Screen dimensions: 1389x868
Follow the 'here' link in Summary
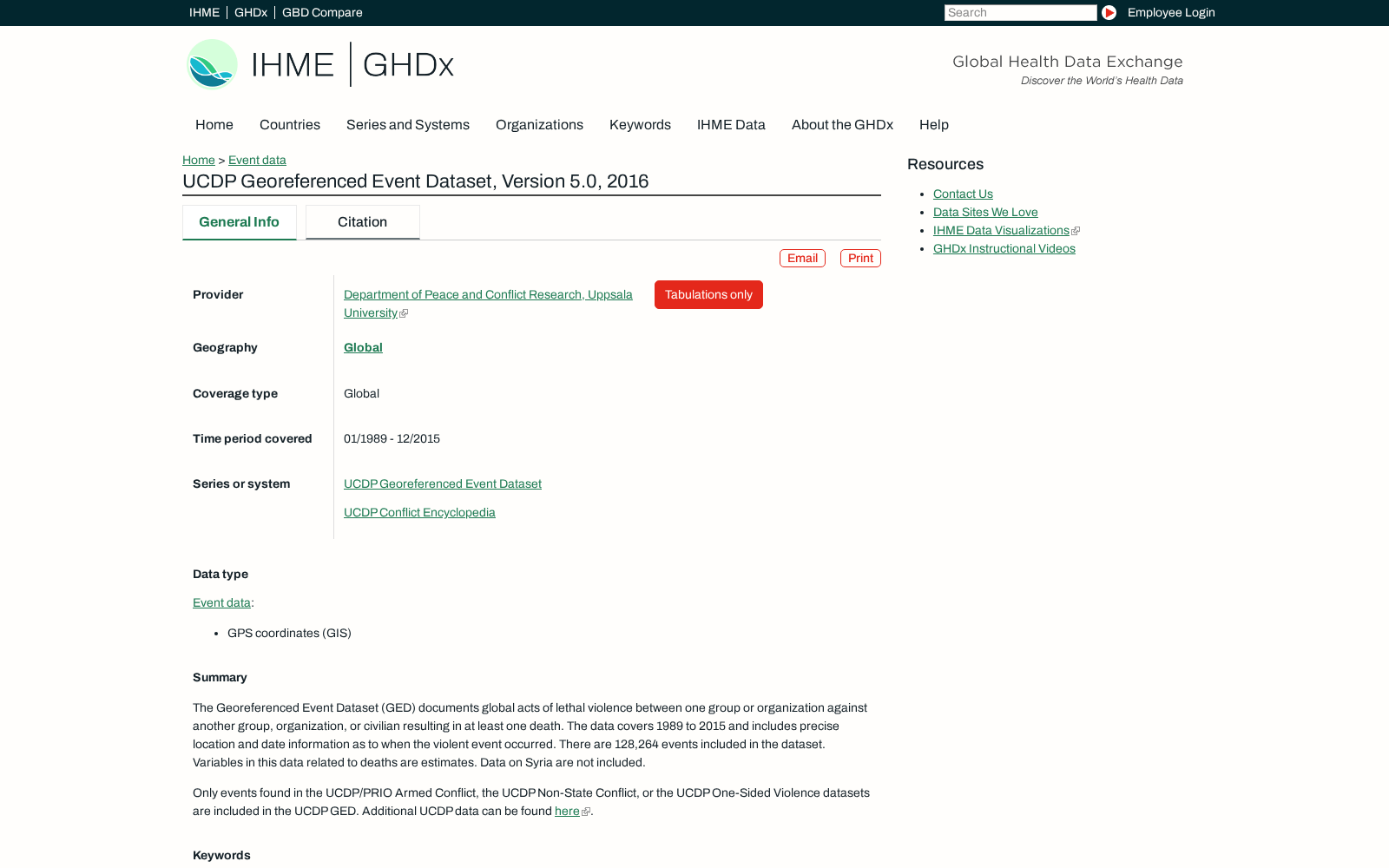click(567, 811)
